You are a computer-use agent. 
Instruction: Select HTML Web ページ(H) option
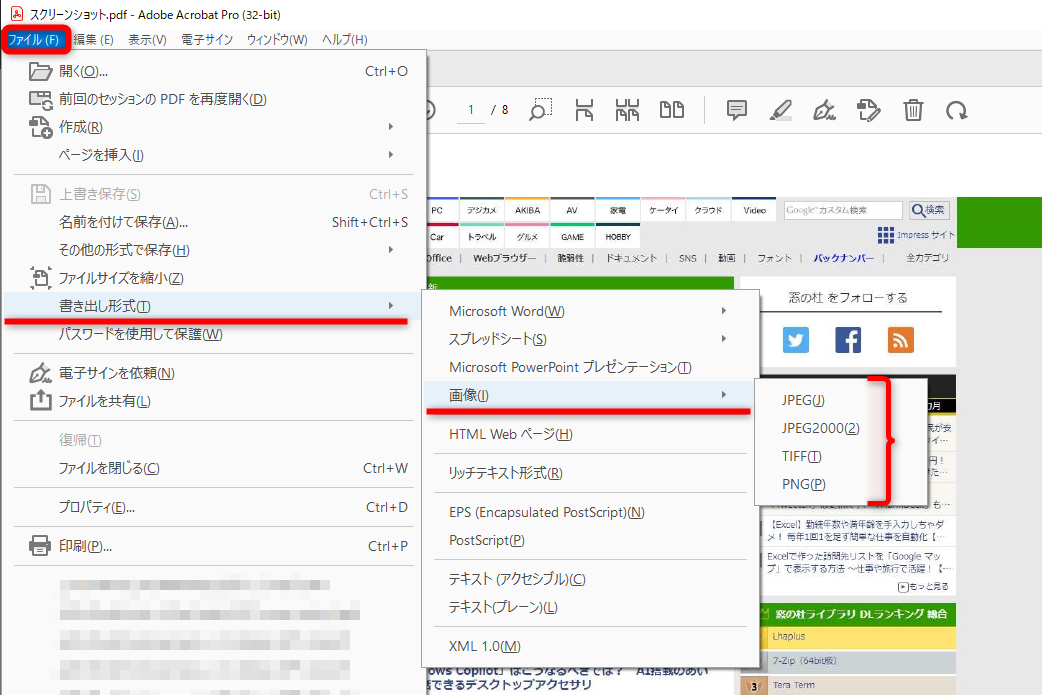click(510, 435)
